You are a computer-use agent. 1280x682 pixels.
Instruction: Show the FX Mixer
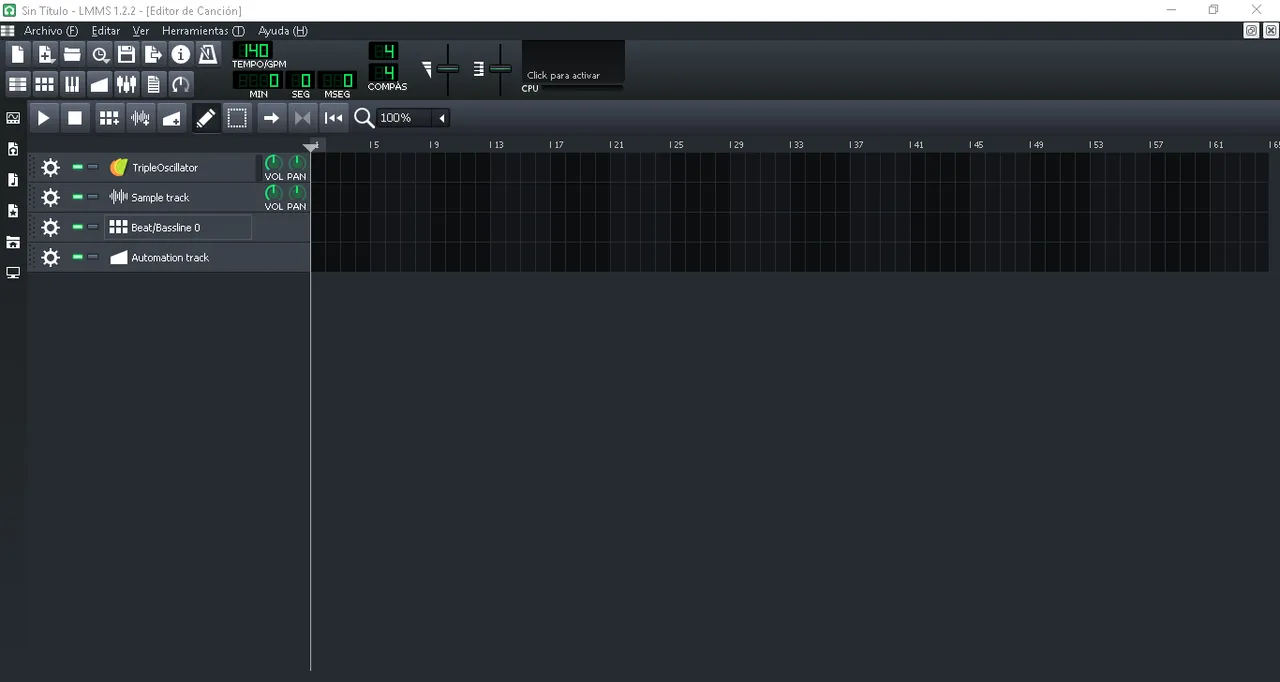click(x=126, y=84)
